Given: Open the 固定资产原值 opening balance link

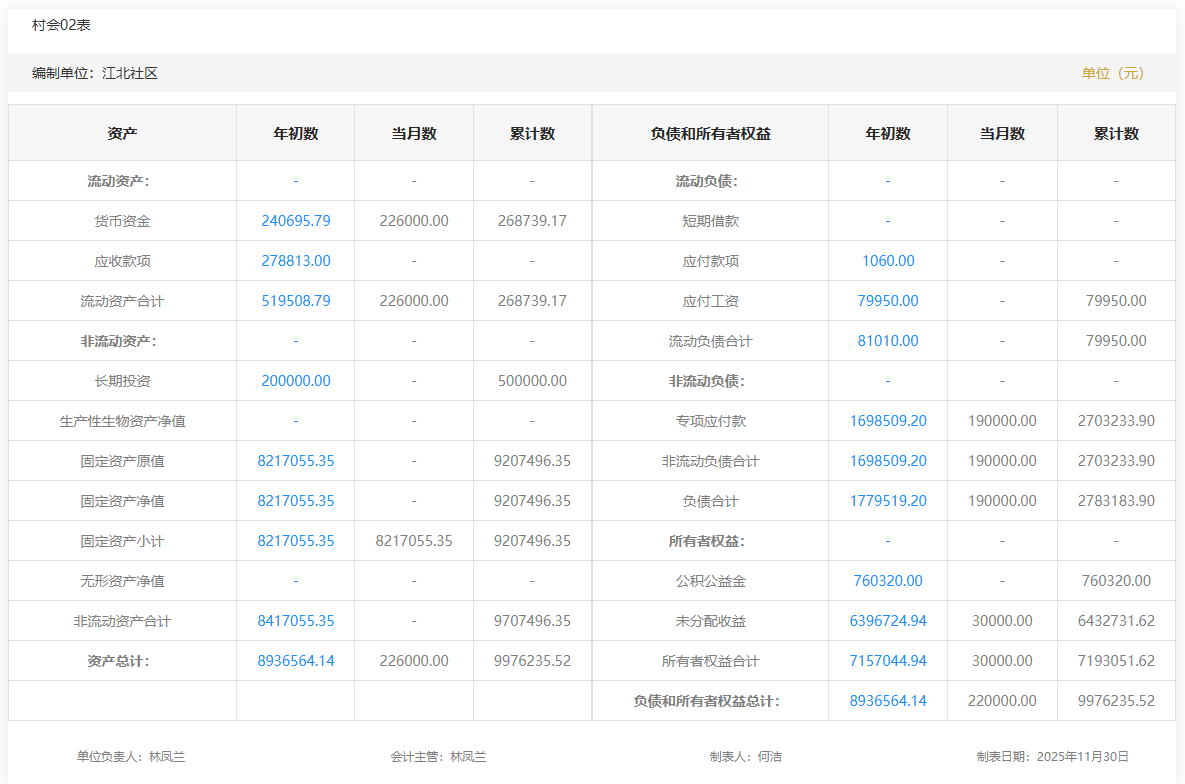Looking at the screenshot, I should pos(296,461).
